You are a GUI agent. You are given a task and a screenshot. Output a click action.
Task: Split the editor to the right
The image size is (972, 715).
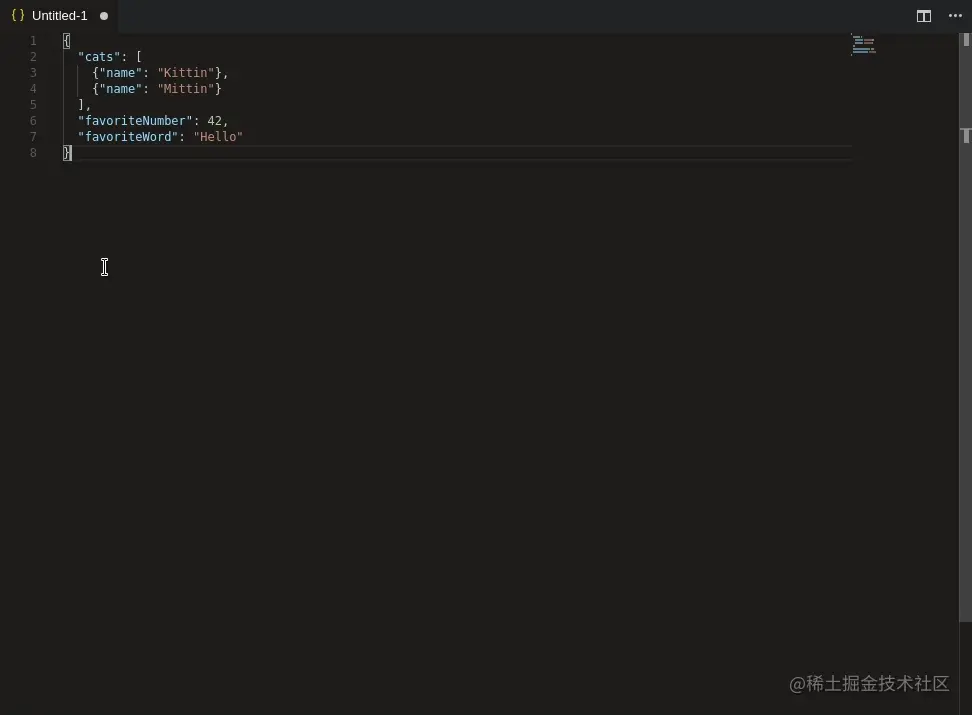pos(924,16)
